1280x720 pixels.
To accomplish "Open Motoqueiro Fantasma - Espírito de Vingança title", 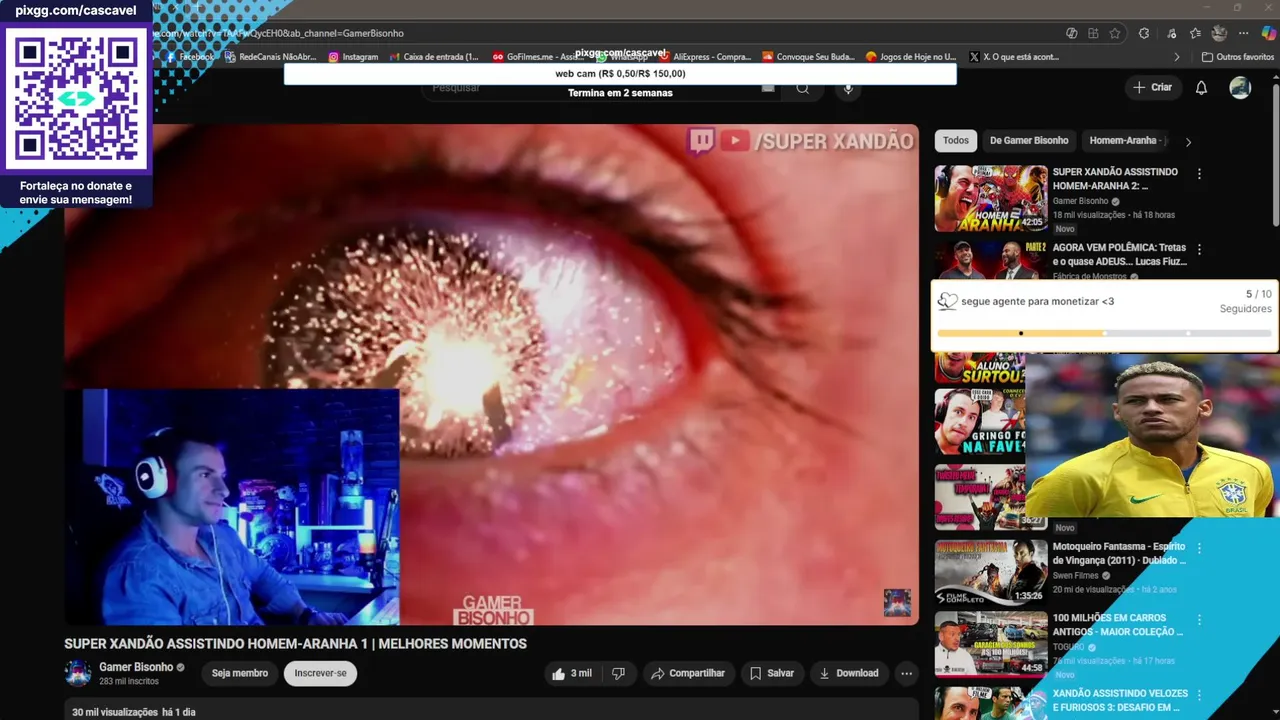I will 1119,553.
